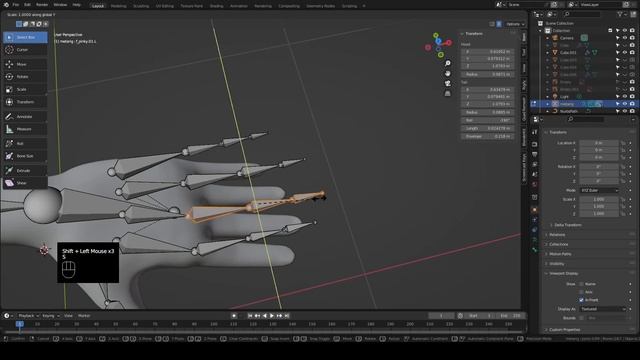
Task: Open the File menu
Action: click(x=16, y=5)
